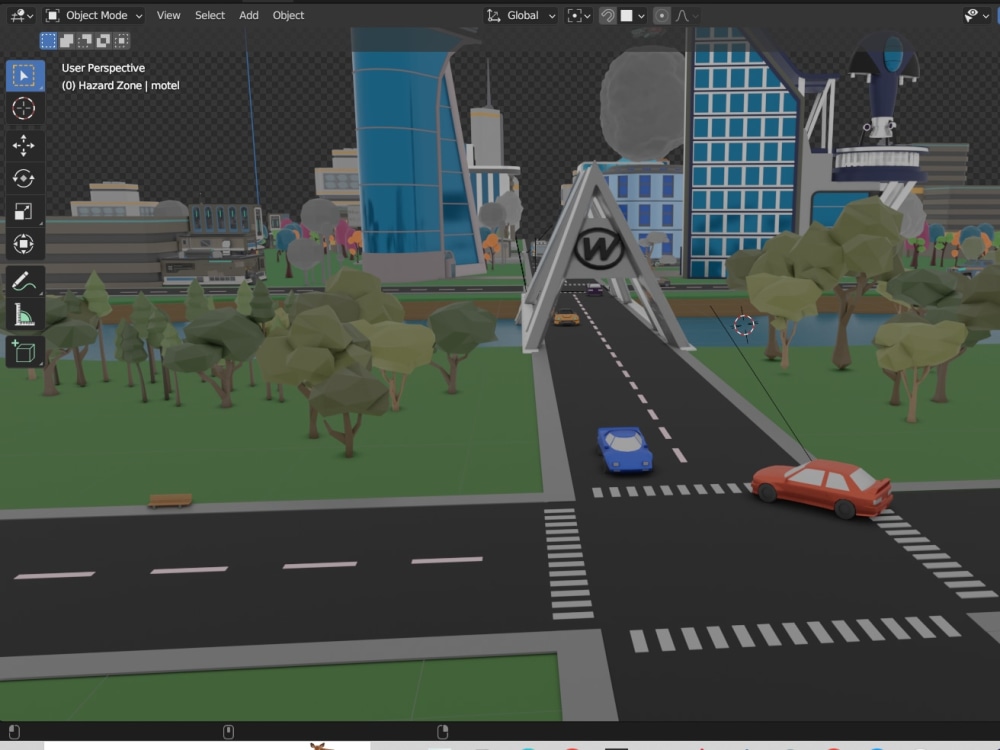Select the Box Select tool
The image size is (1000, 750).
point(24,75)
